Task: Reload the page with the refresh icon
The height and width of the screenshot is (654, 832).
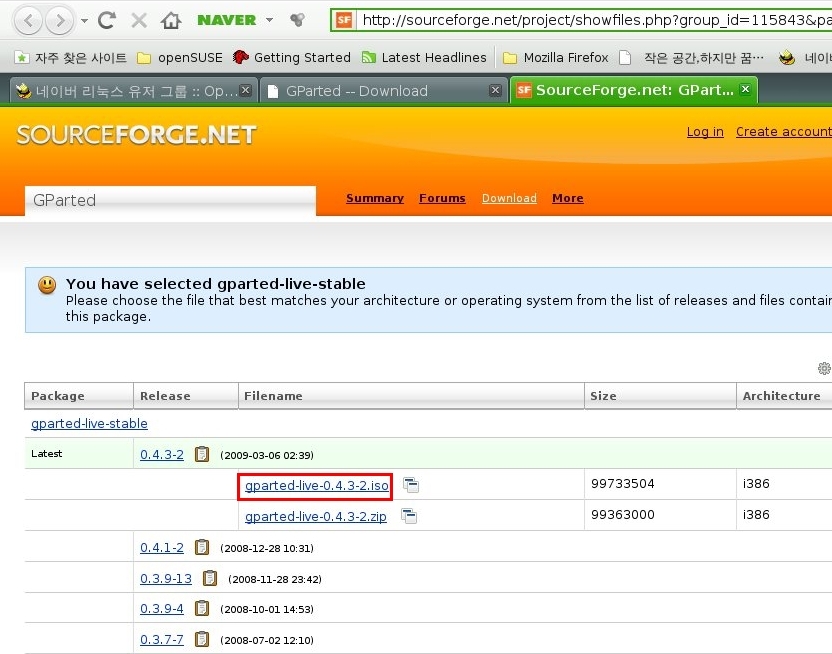Action: pyautogui.click(x=107, y=20)
